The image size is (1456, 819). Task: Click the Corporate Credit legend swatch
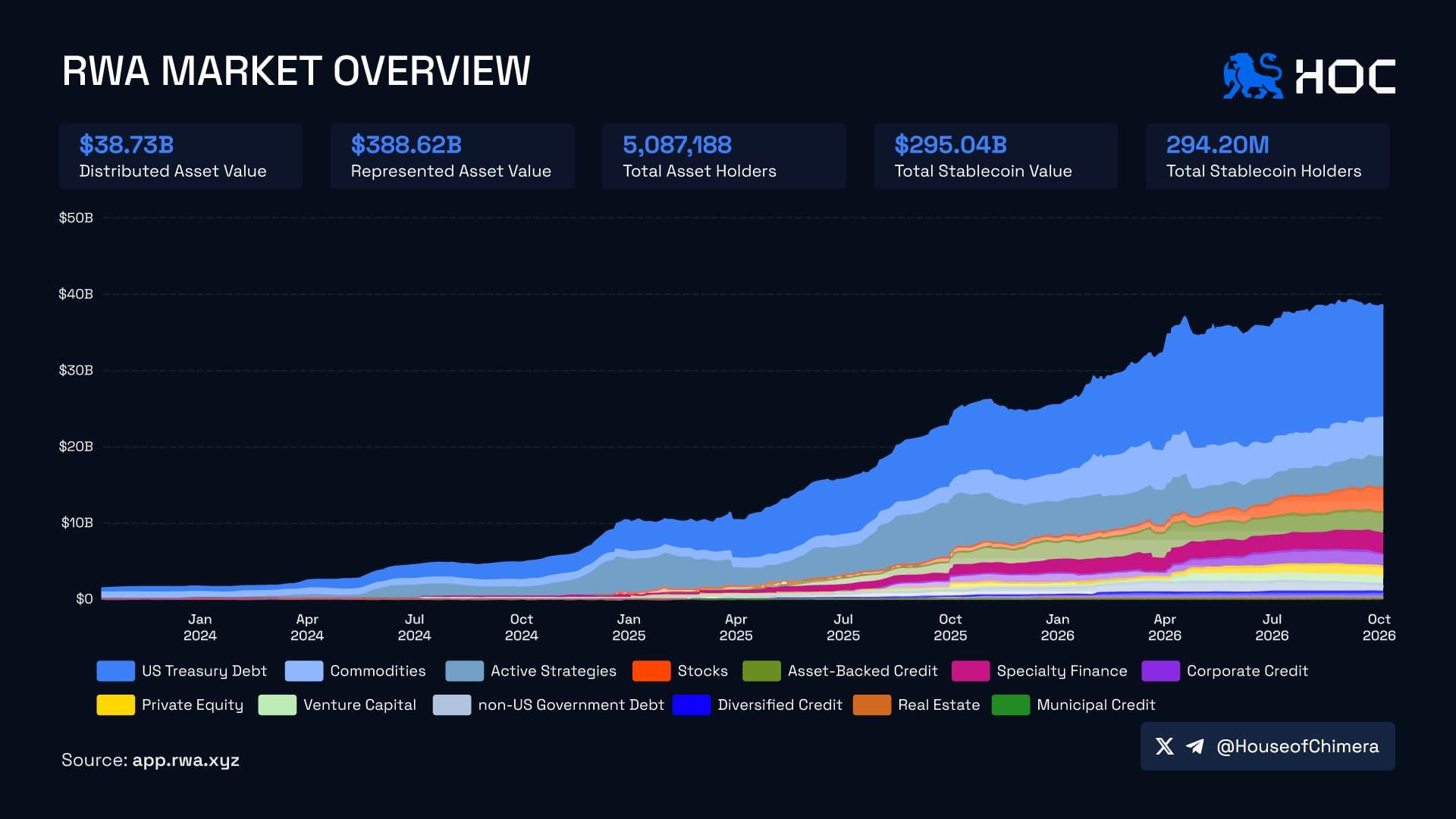point(1160,671)
